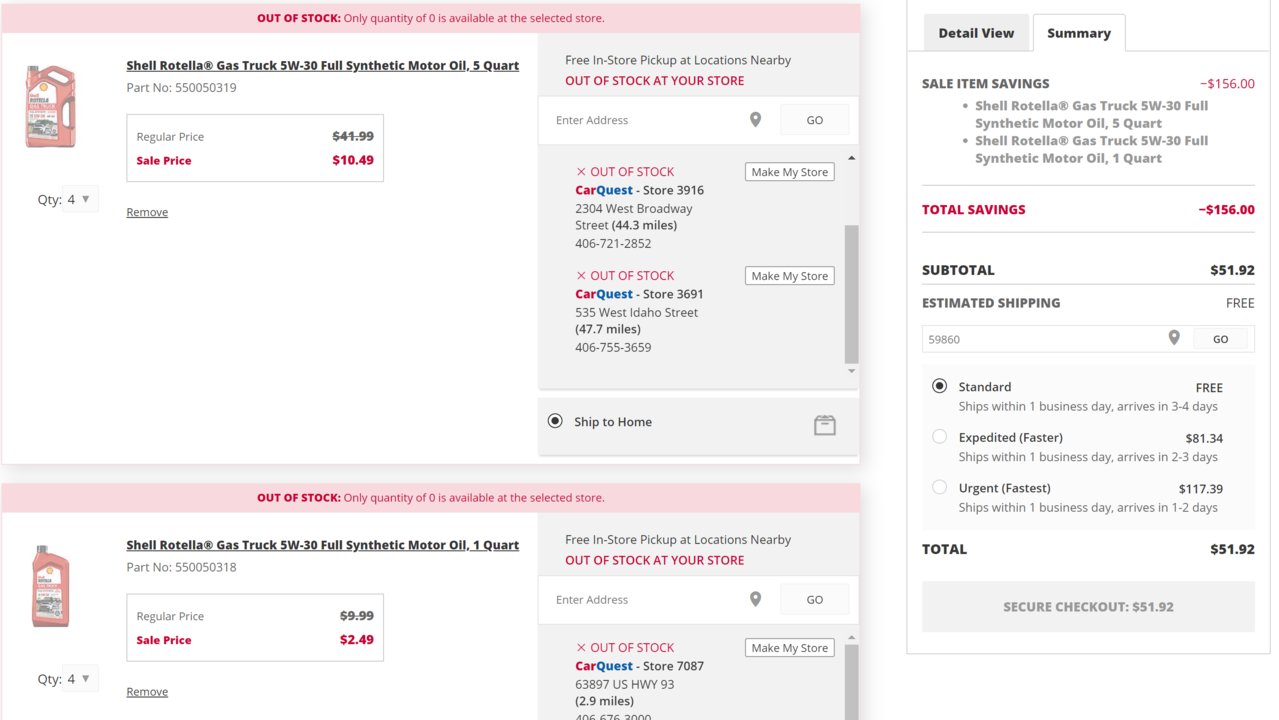Remove the 5 Quart motor oil item
The width and height of the screenshot is (1279, 720).
147,212
